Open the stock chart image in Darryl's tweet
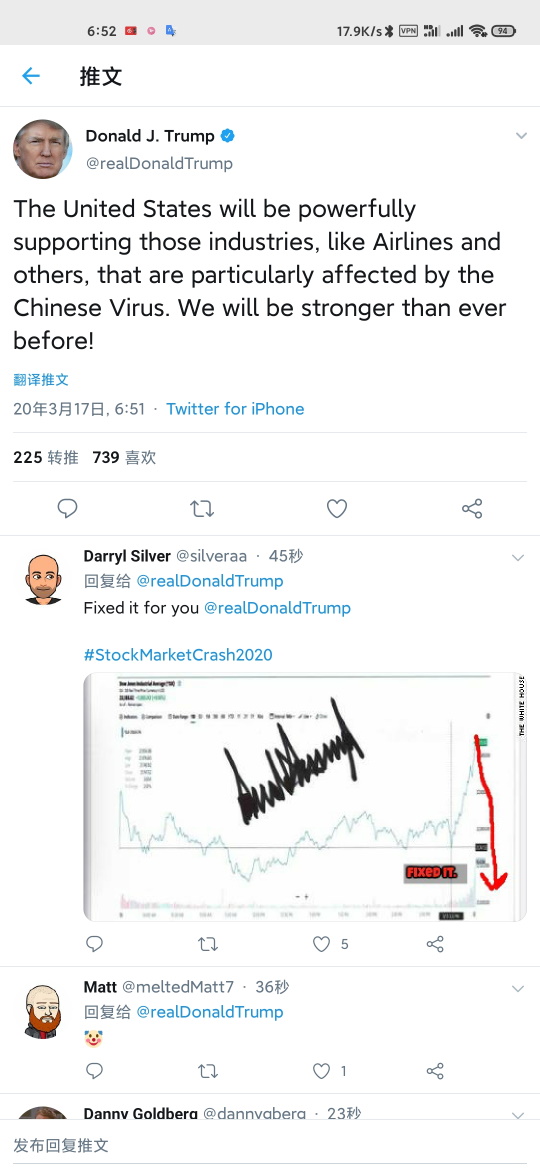The image size is (540, 1170). pyautogui.click(x=305, y=797)
